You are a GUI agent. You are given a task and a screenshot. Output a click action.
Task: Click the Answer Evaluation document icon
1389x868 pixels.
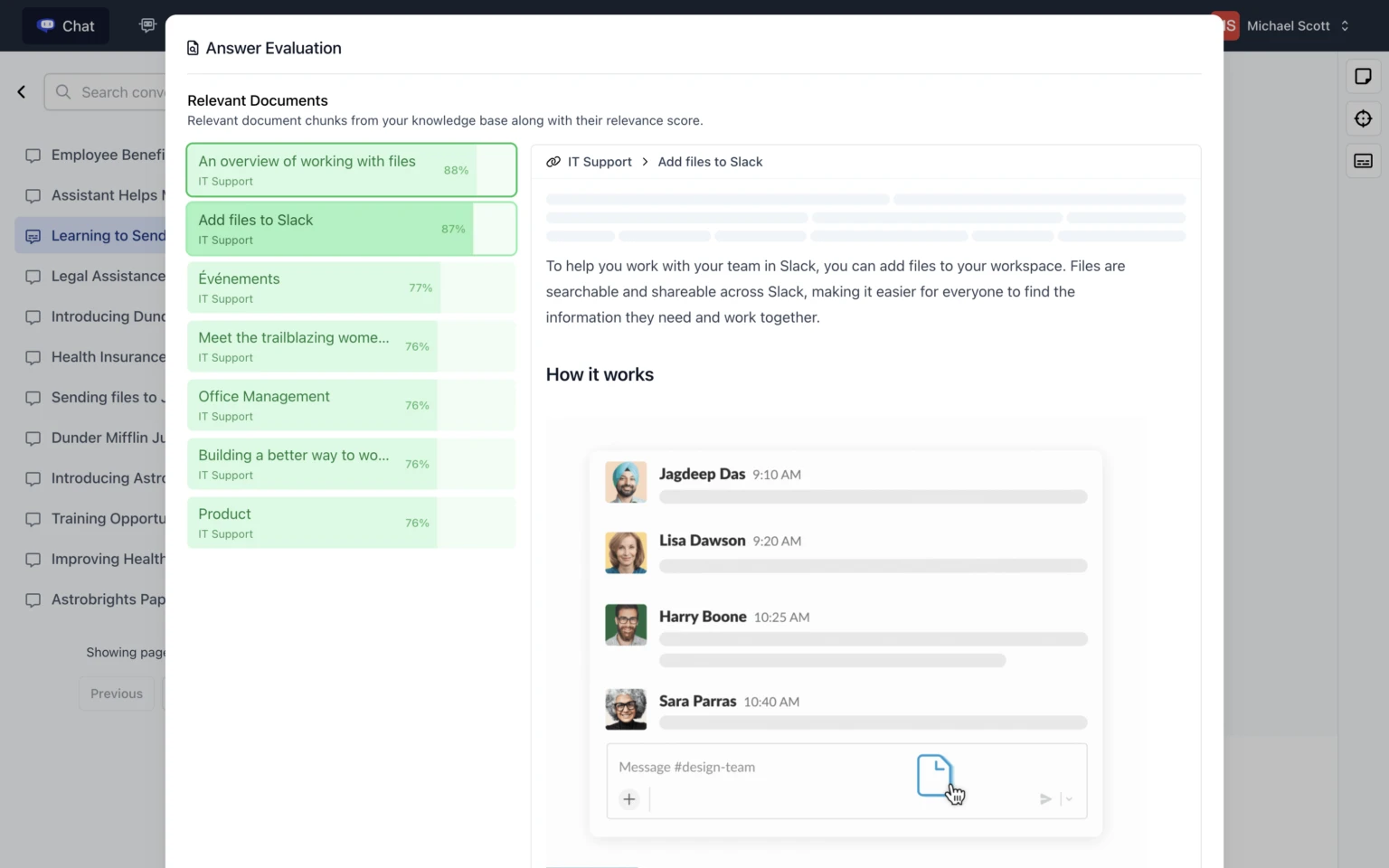[193, 47]
